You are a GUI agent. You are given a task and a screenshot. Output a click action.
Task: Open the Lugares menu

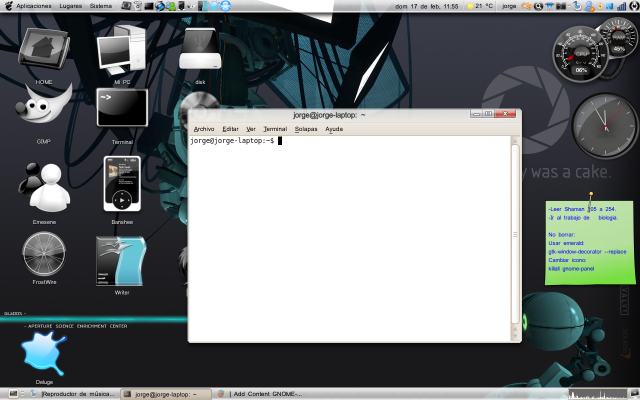tap(71, 6)
